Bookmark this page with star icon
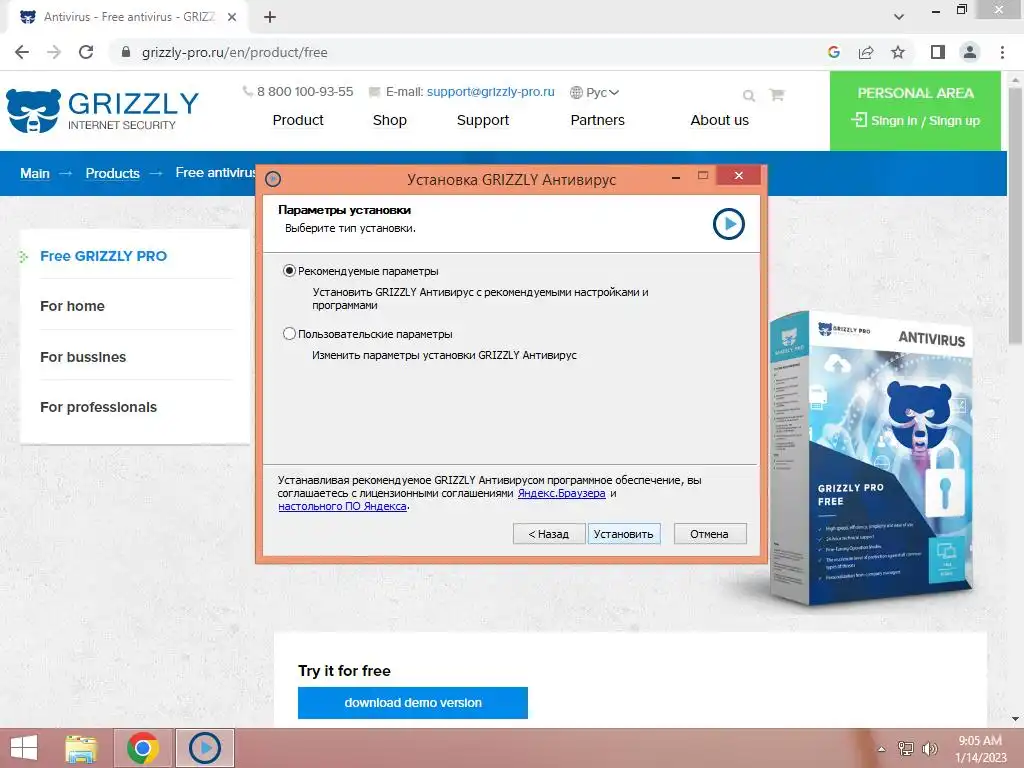This screenshot has width=1024, height=768. [898, 52]
